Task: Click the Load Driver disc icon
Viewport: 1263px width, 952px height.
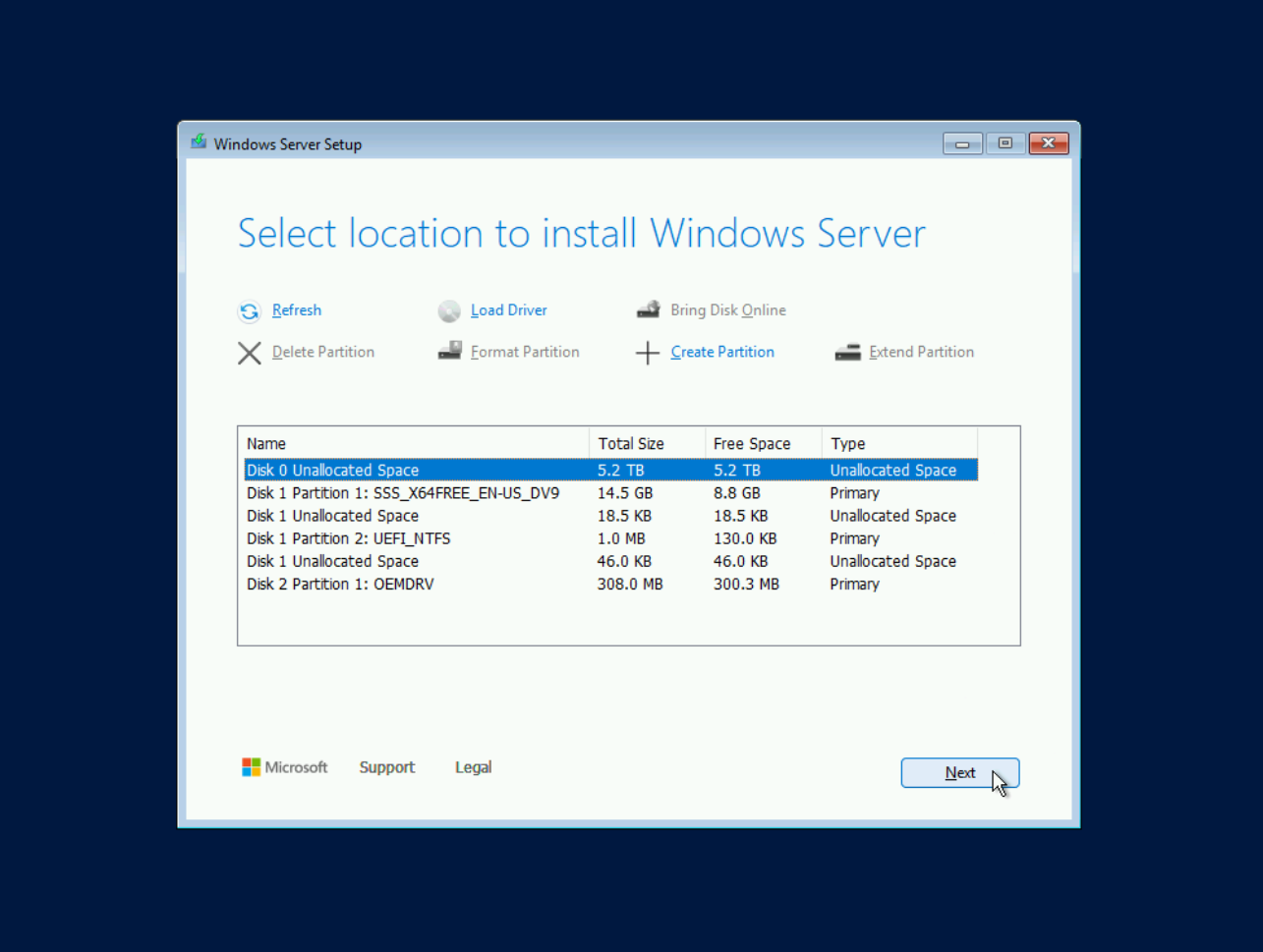Action: (x=449, y=311)
